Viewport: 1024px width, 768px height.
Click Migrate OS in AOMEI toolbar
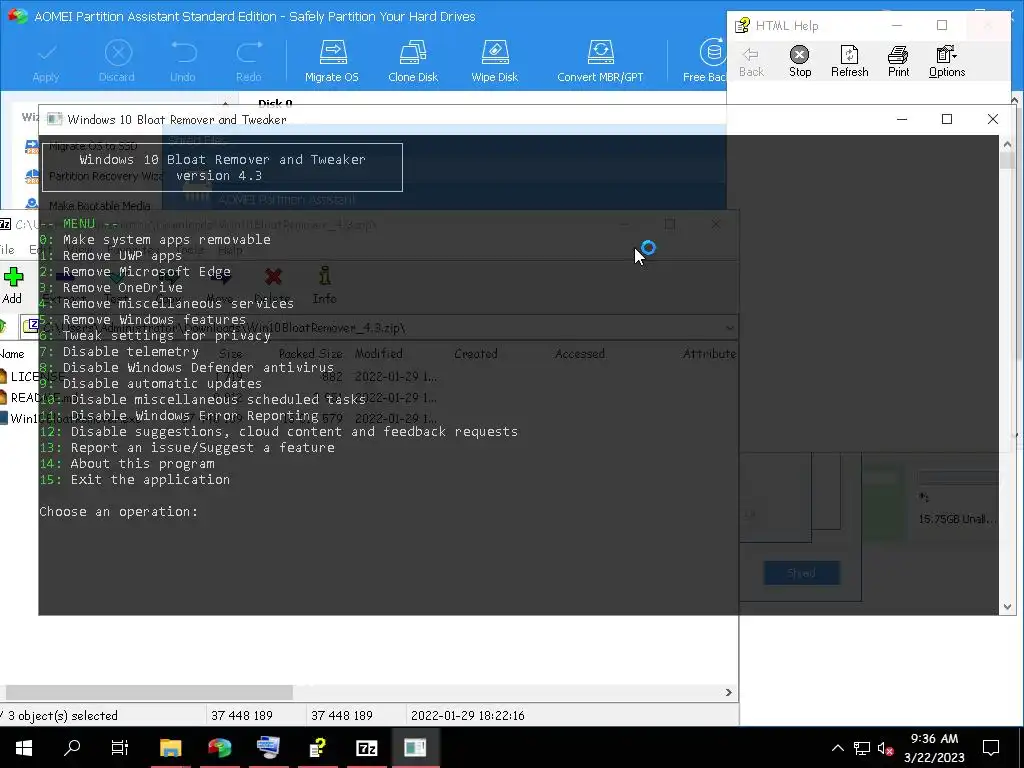click(x=332, y=61)
